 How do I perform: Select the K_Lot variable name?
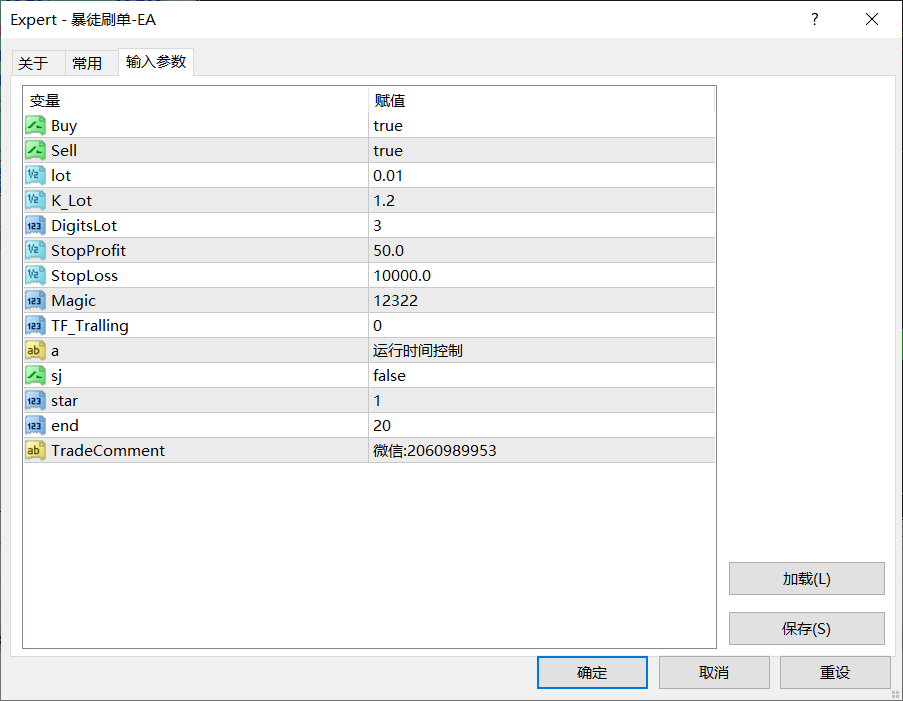click(71, 201)
